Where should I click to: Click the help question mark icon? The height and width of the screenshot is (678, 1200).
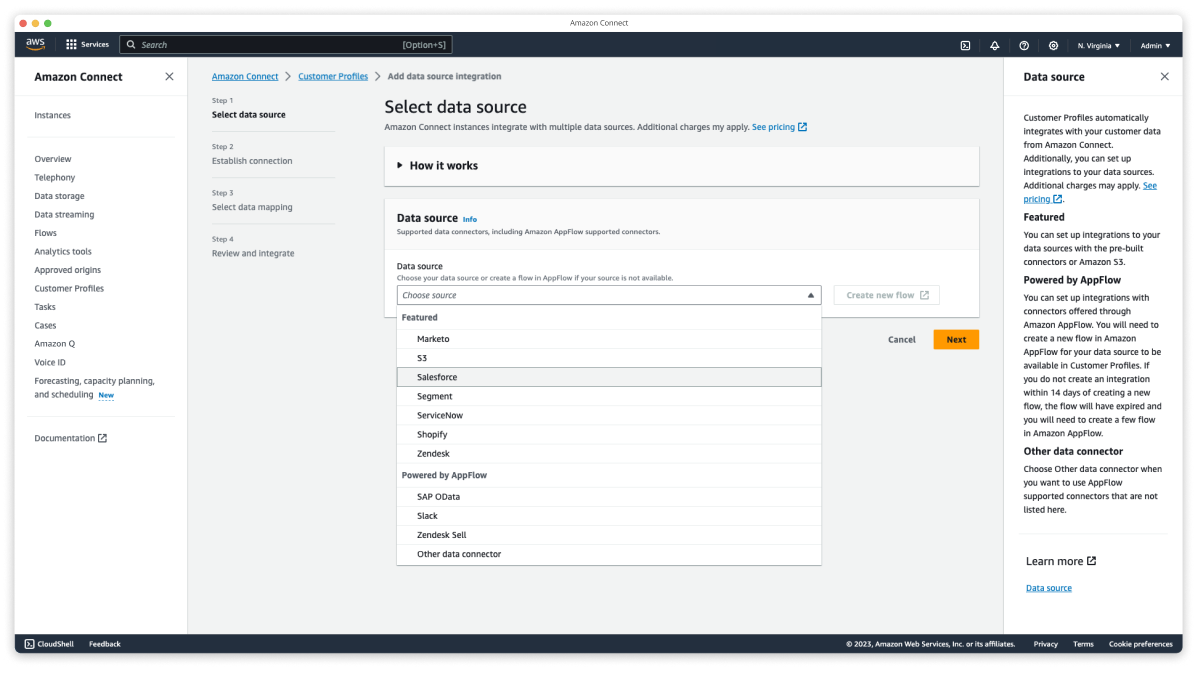point(1024,45)
